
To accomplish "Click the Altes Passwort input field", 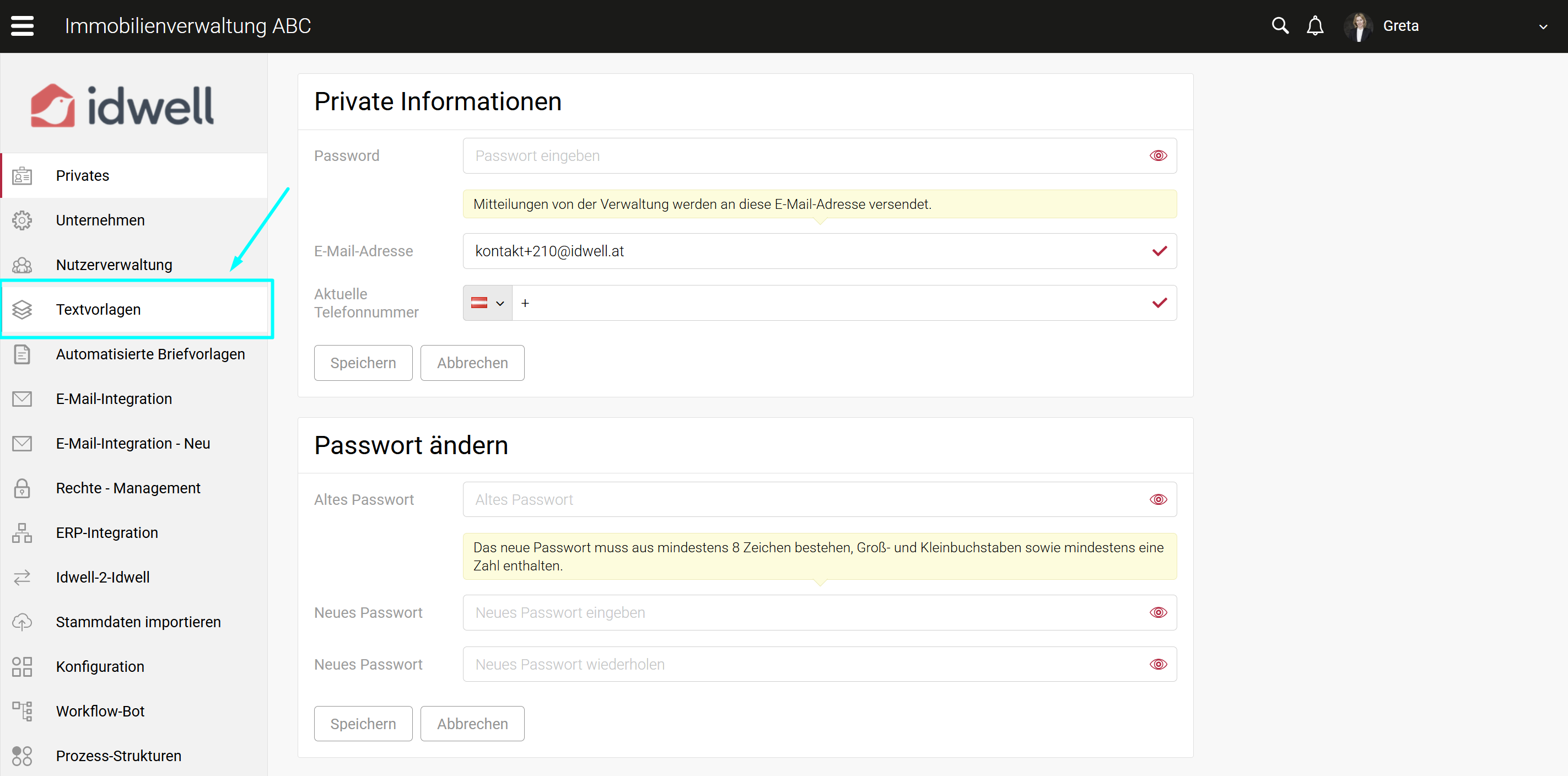I will click(820, 499).
